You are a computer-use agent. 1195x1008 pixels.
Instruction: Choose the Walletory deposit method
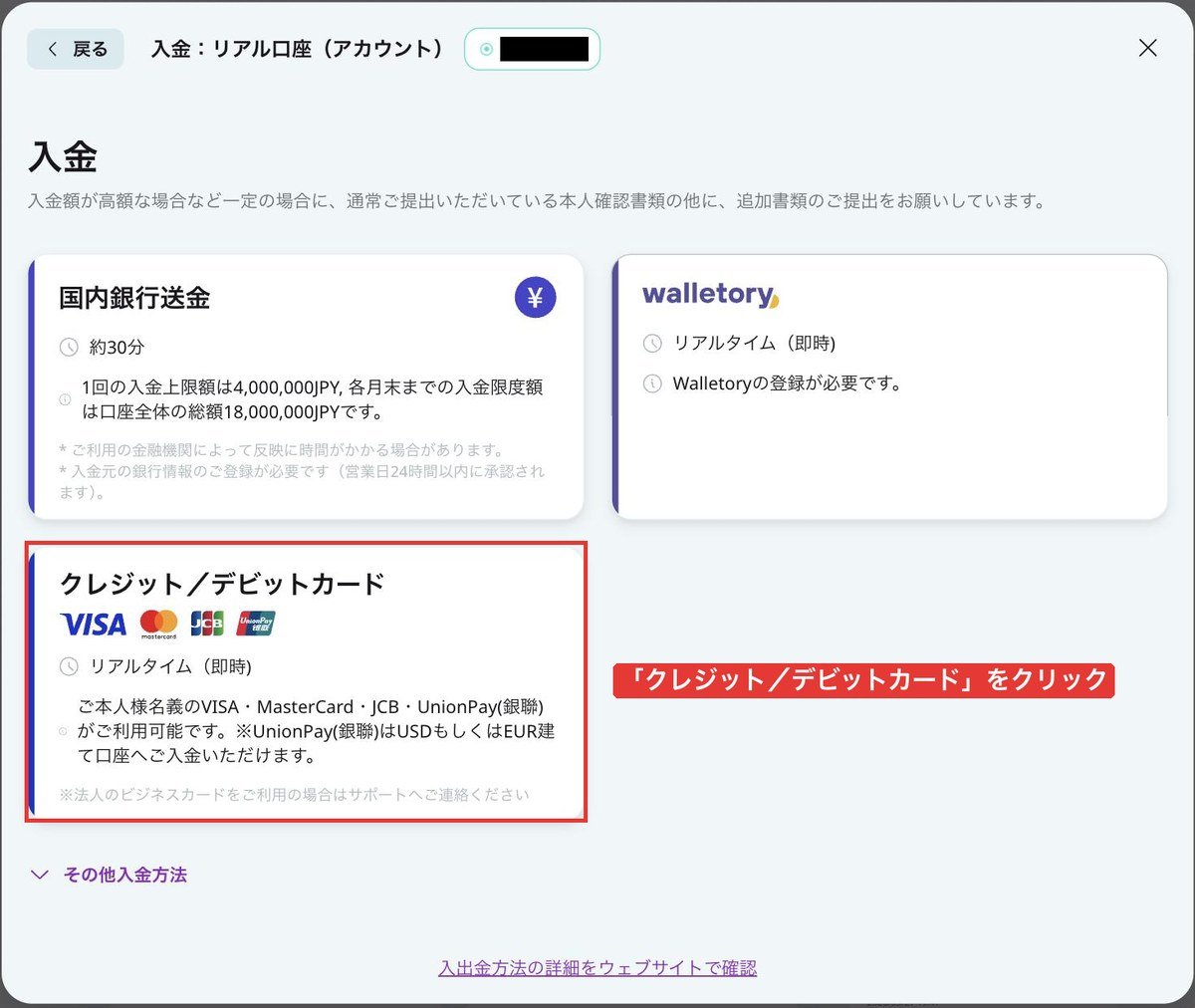pyautogui.click(x=889, y=386)
